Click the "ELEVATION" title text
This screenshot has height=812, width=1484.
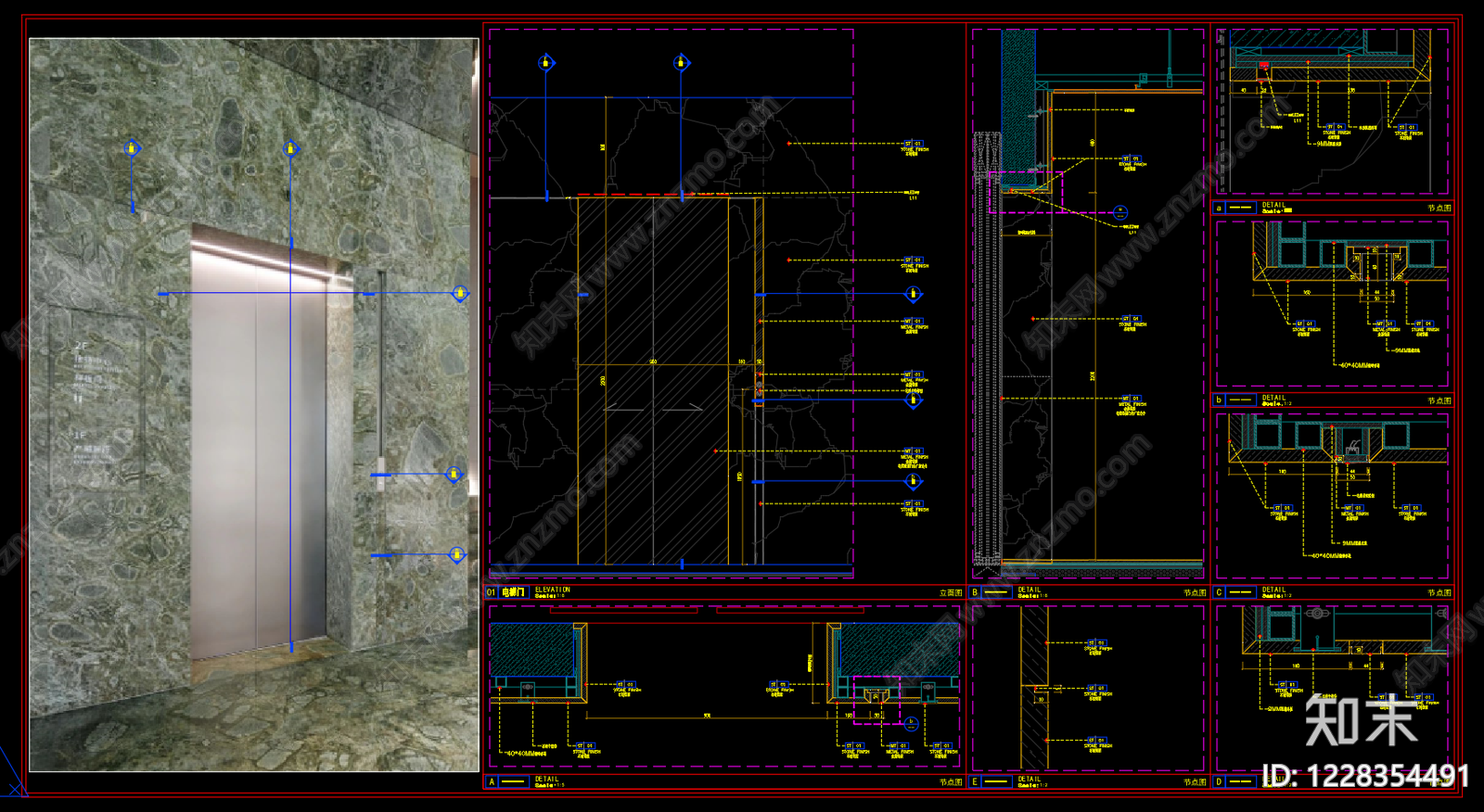[x=553, y=590]
